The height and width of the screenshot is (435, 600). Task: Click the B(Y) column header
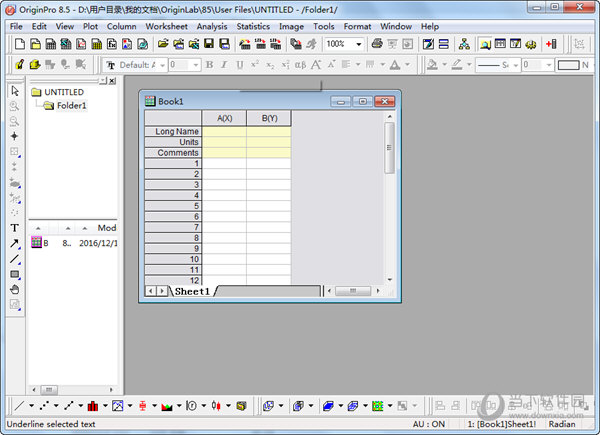269,118
